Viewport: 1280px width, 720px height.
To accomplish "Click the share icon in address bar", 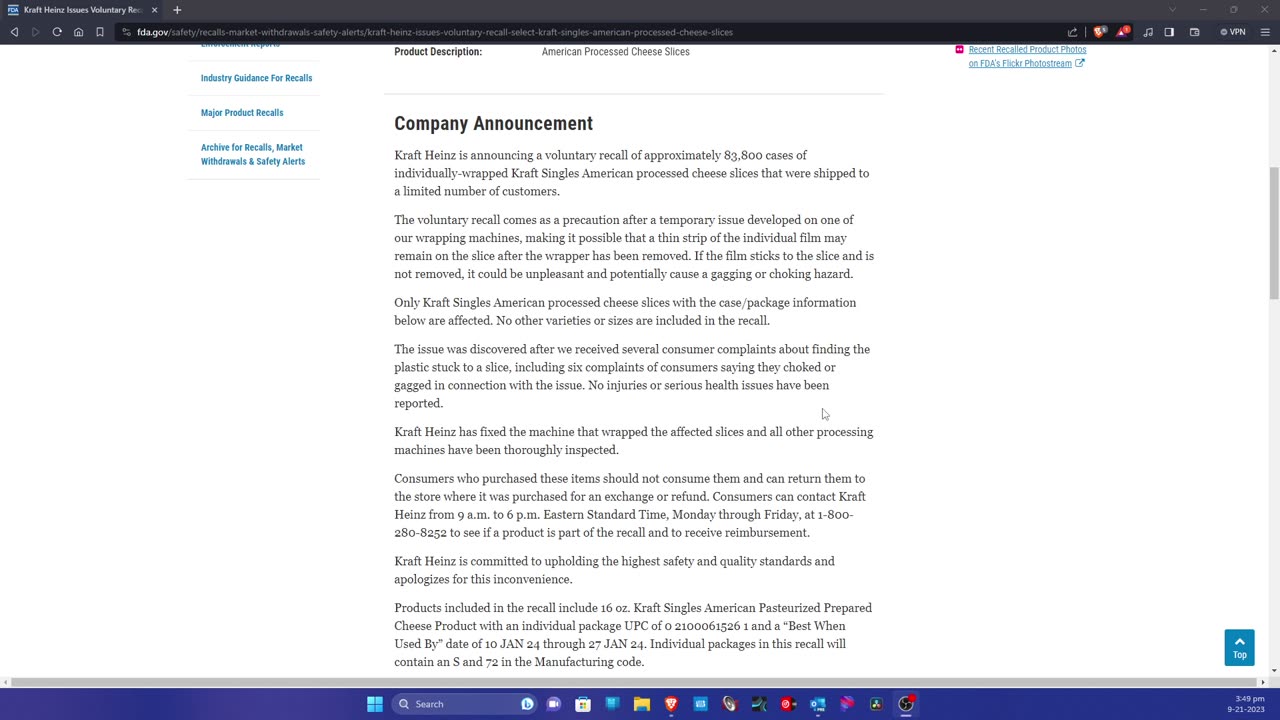I will click(1073, 32).
